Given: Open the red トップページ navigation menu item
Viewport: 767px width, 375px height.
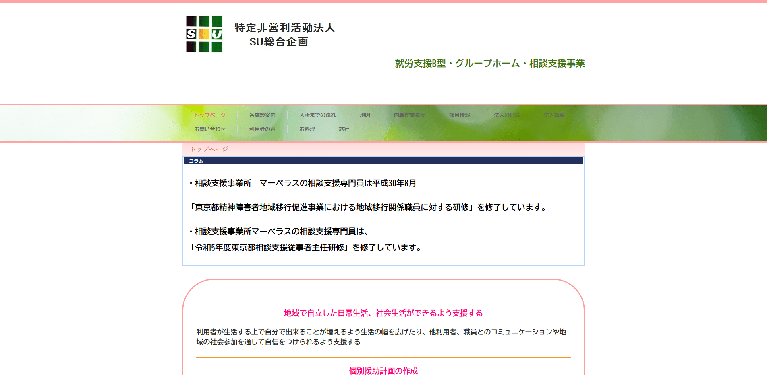Looking at the screenshot, I should (x=209, y=115).
